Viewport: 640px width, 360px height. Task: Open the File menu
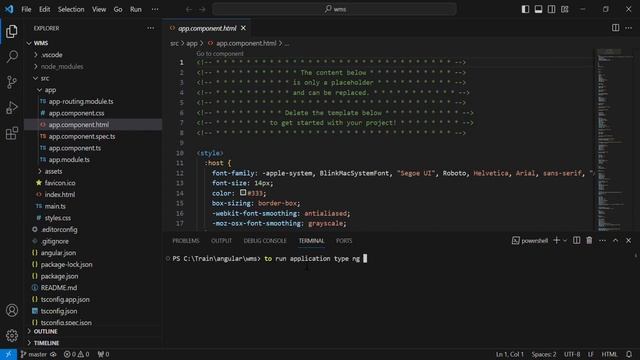tap(26, 9)
